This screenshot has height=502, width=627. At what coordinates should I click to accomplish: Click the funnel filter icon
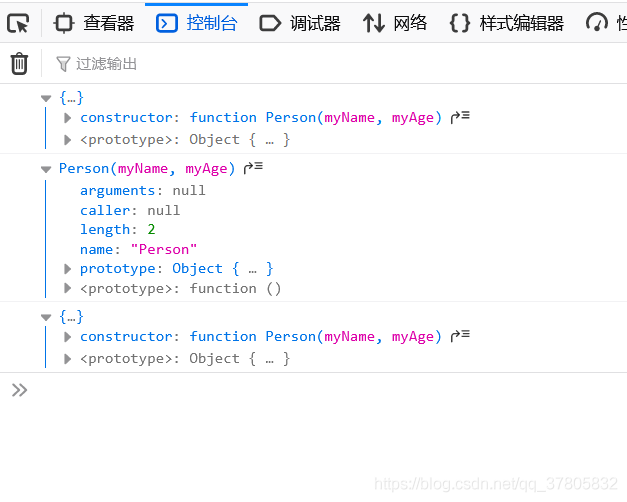click(63, 64)
